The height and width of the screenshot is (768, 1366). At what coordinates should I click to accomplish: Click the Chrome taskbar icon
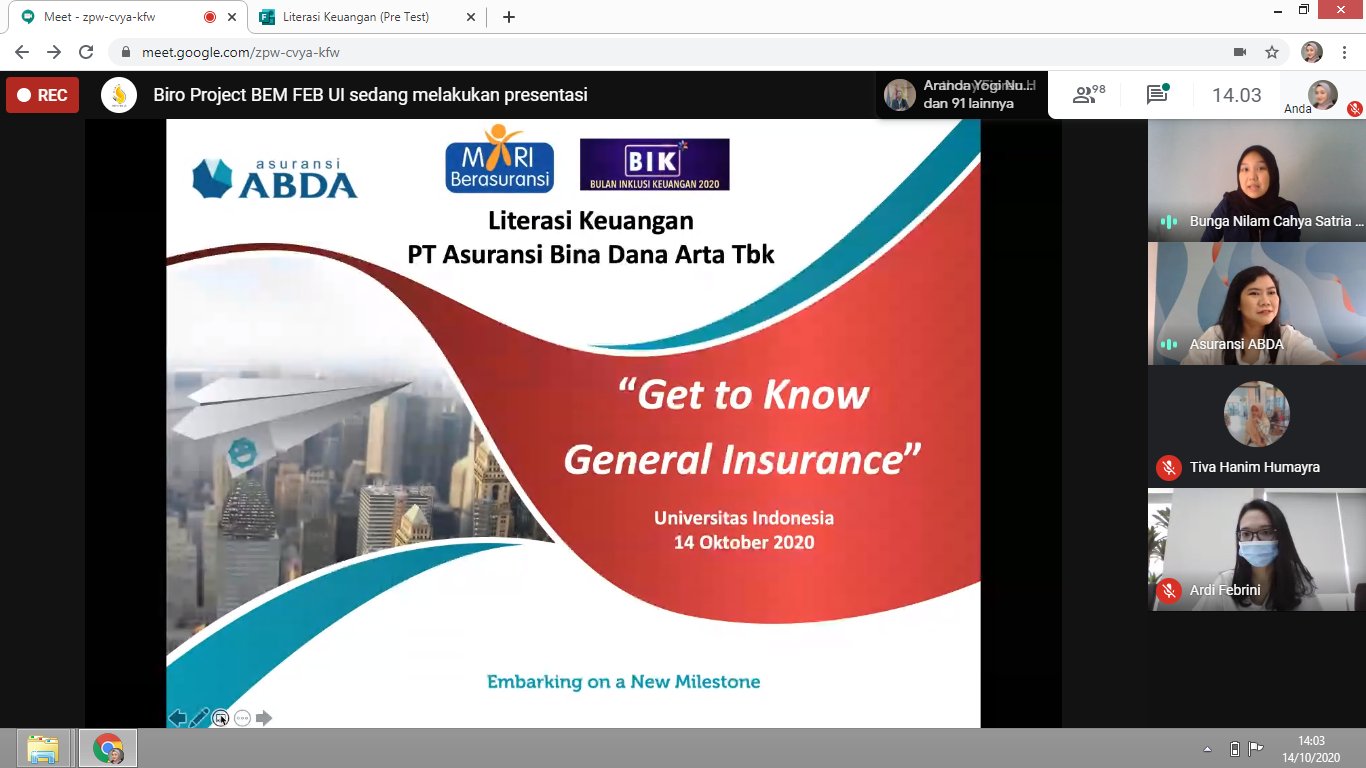click(108, 748)
